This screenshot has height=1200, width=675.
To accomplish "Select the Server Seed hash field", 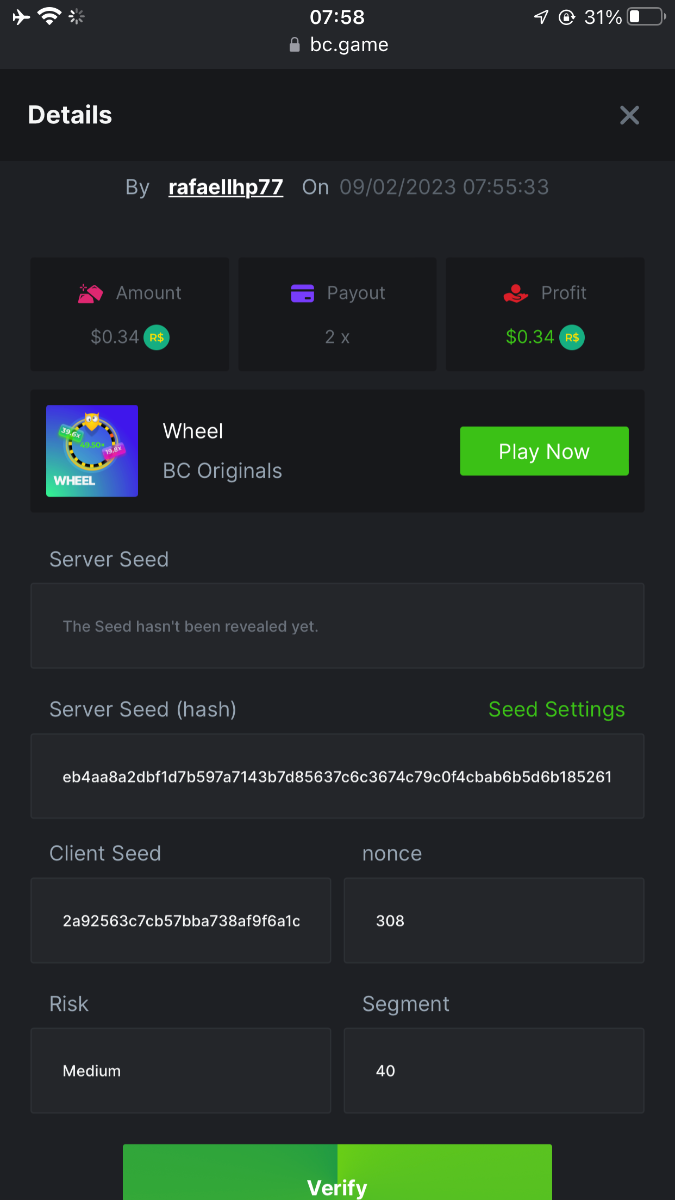I will click(x=337, y=776).
